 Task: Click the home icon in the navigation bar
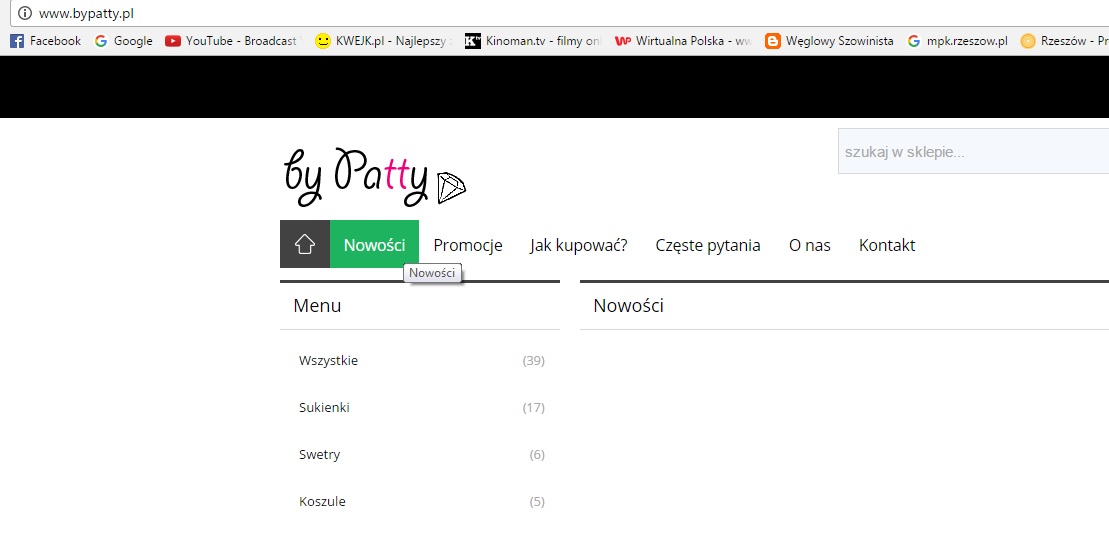pyautogui.click(x=305, y=245)
